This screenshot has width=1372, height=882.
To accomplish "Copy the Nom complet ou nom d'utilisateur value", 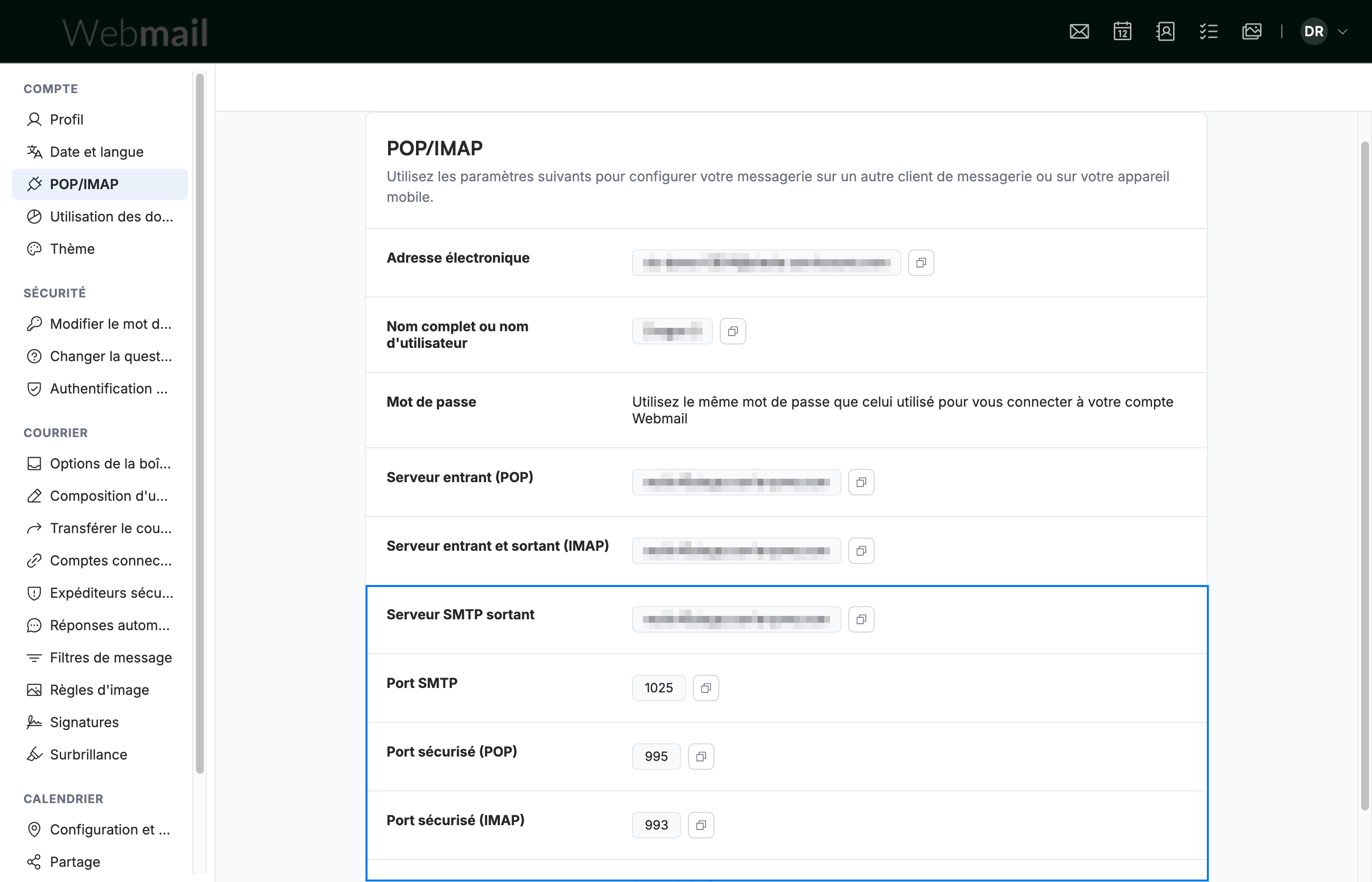I will pyautogui.click(x=733, y=332).
